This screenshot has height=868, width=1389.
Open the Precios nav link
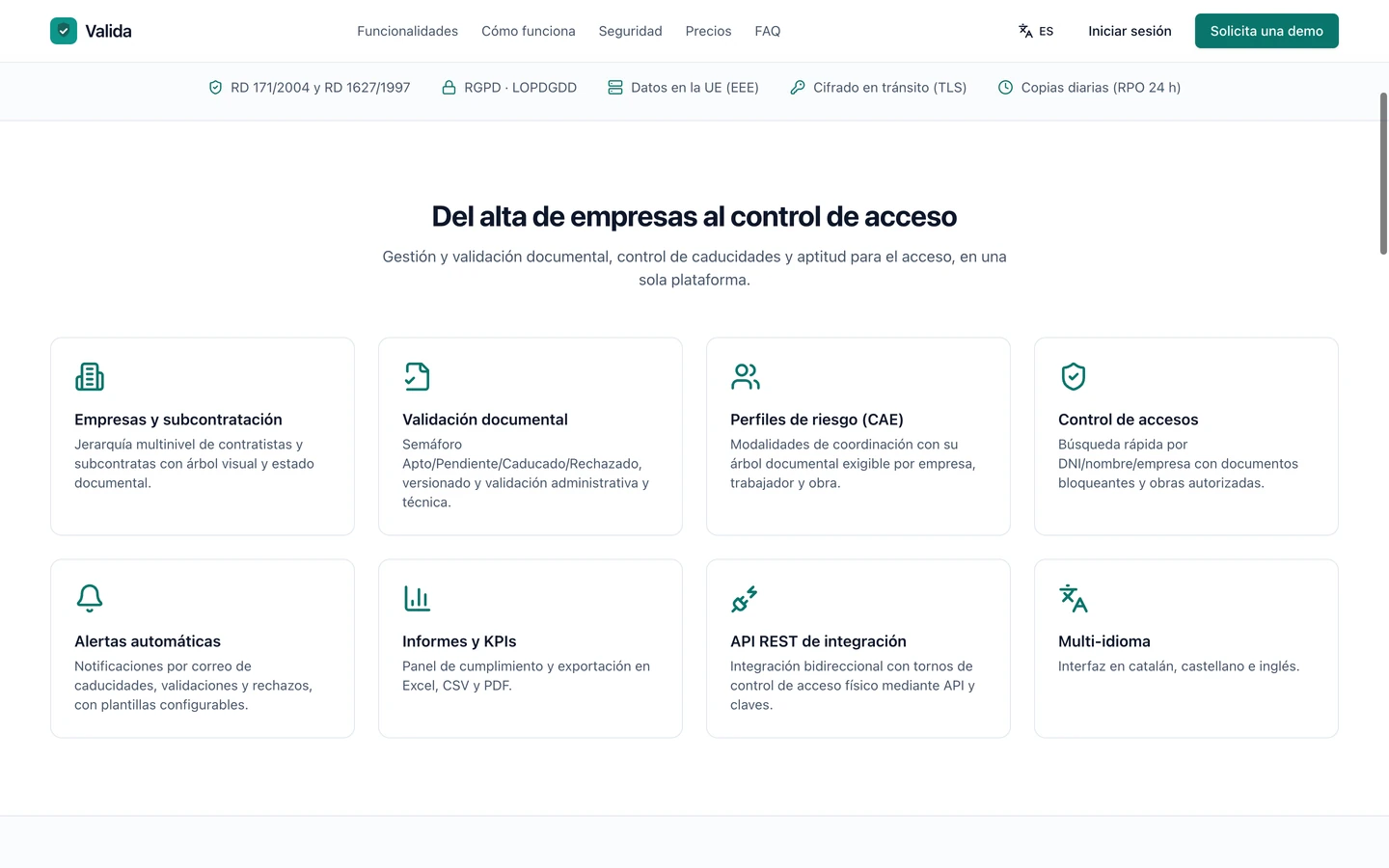(x=708, y=31)
